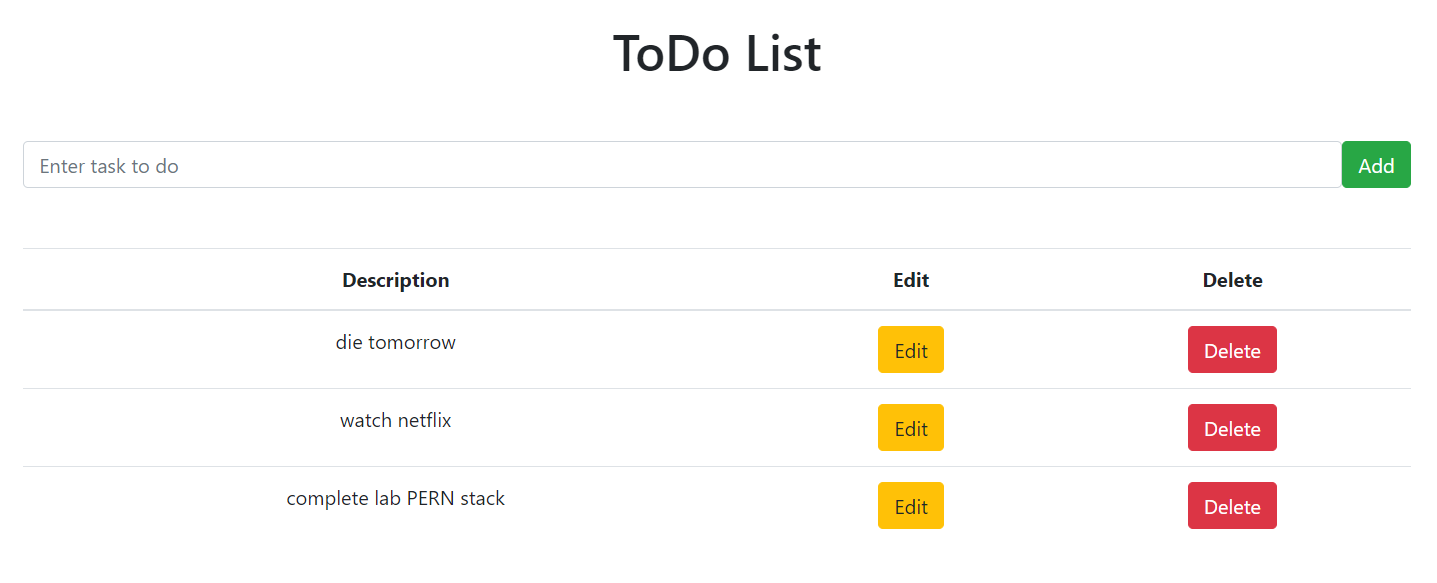Click the Add button

pos(1376,165)
